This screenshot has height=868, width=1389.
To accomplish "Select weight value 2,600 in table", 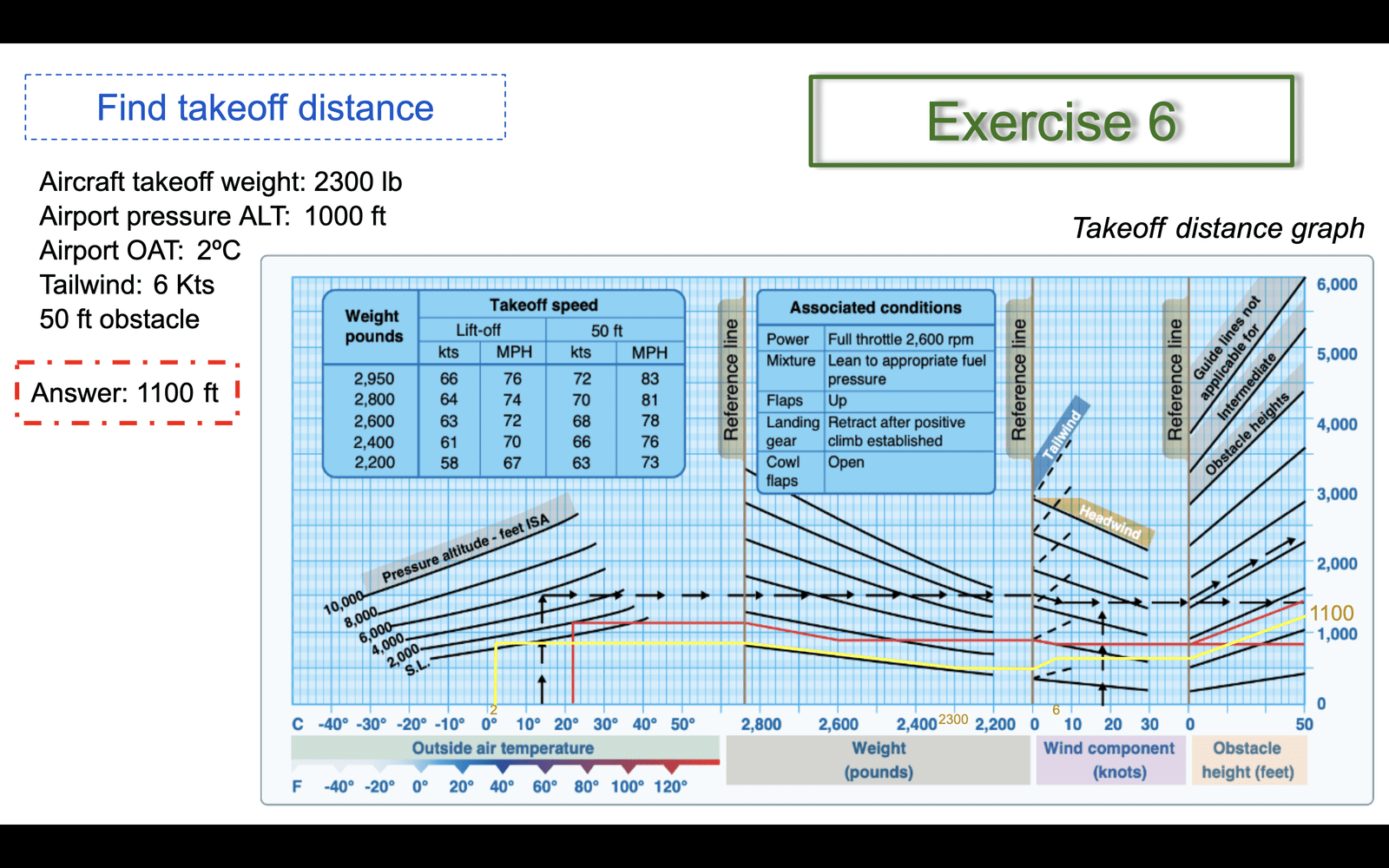I will tap(374, 421).
